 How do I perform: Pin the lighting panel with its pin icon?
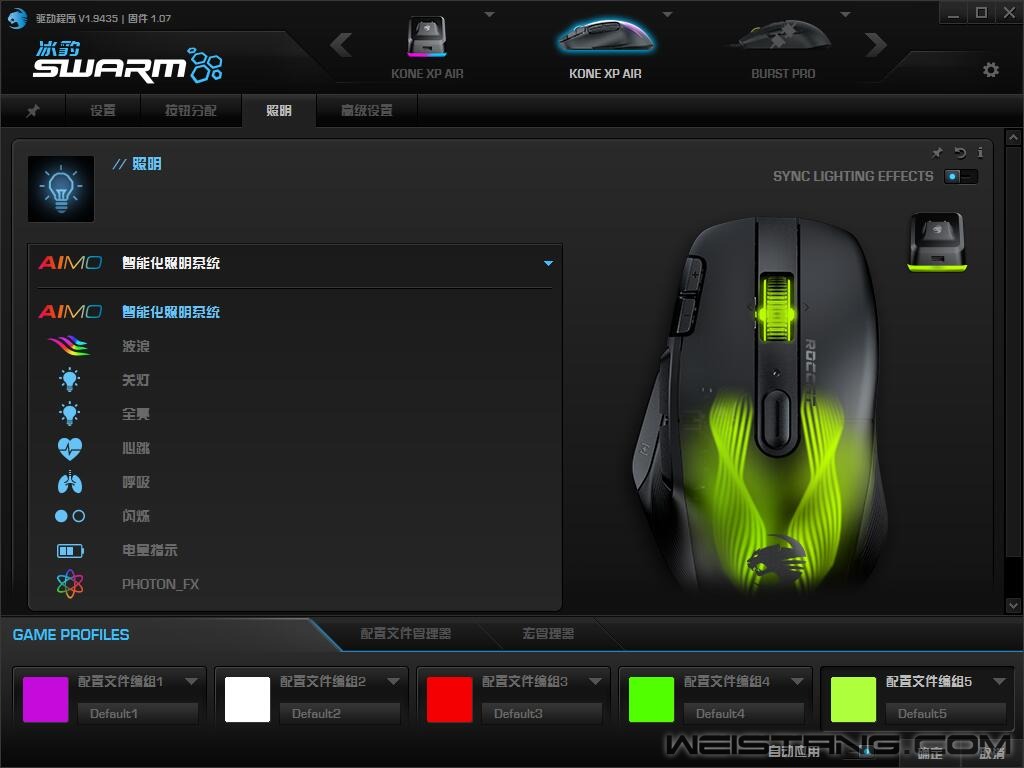click(x=937, y=152)
